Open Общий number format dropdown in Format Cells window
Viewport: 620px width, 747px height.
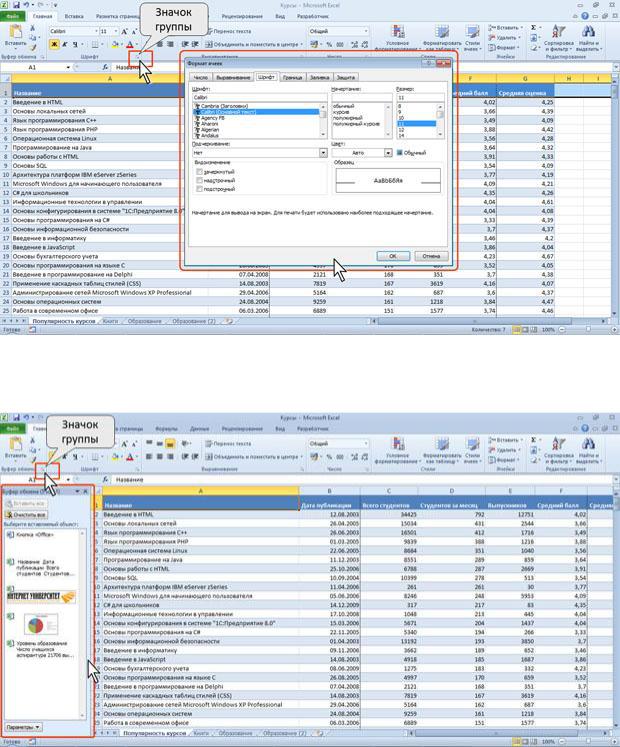[x=366, y=31]
